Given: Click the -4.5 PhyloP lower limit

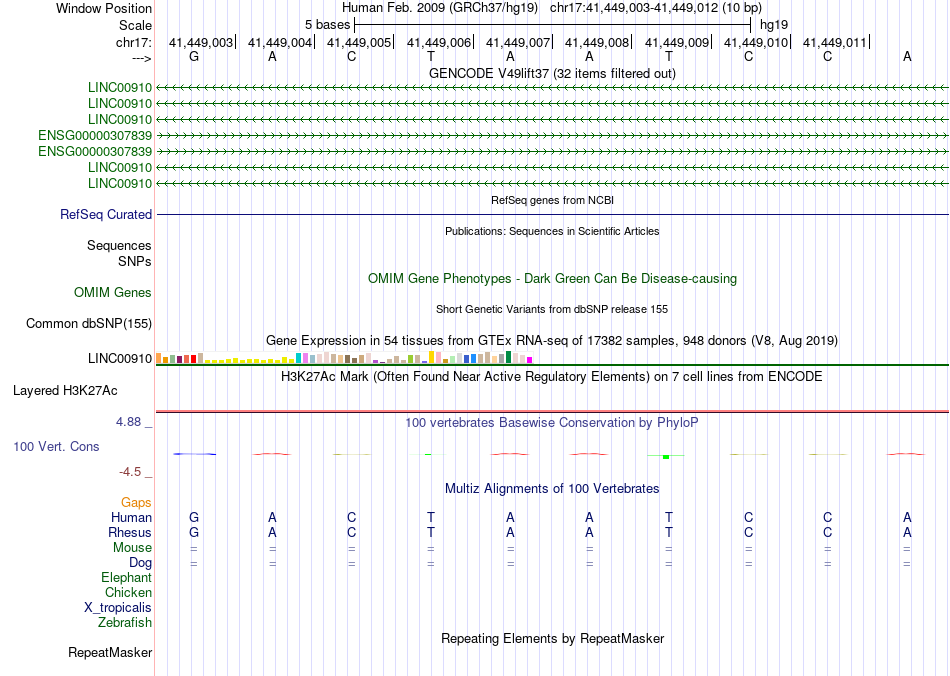Looking at the screenshot, I should click(130, 472).
